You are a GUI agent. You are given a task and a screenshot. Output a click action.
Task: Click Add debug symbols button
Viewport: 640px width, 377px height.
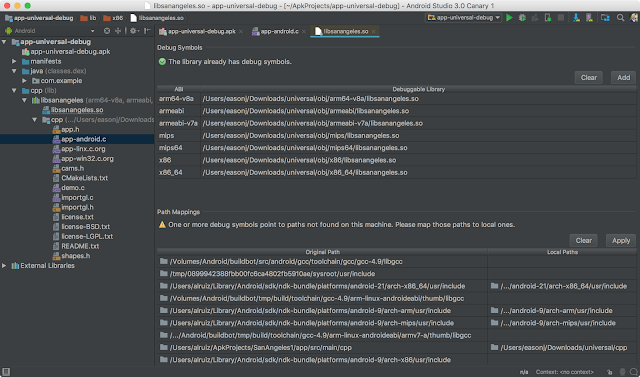point(623,78)
